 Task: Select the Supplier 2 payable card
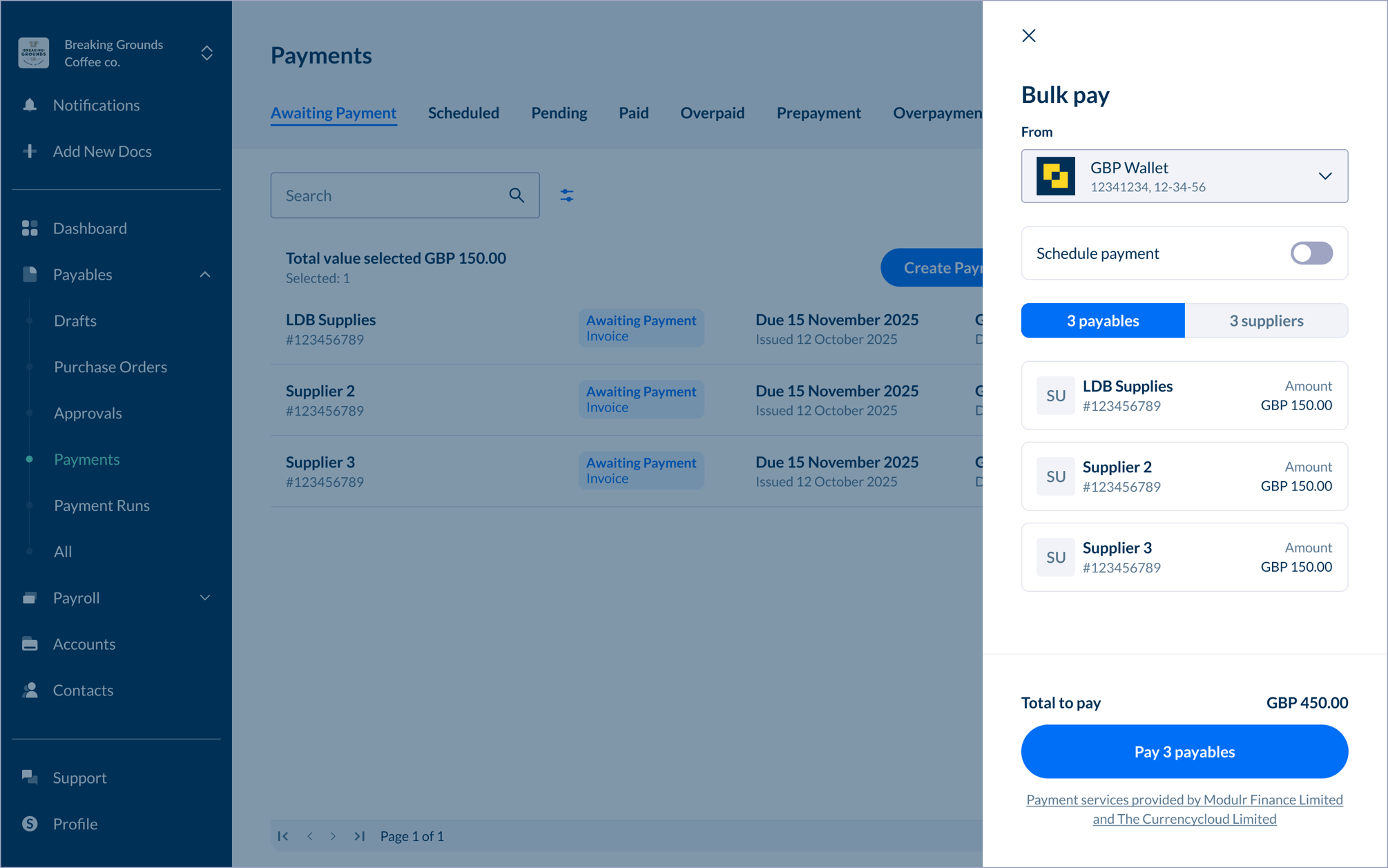(1184, 476)
